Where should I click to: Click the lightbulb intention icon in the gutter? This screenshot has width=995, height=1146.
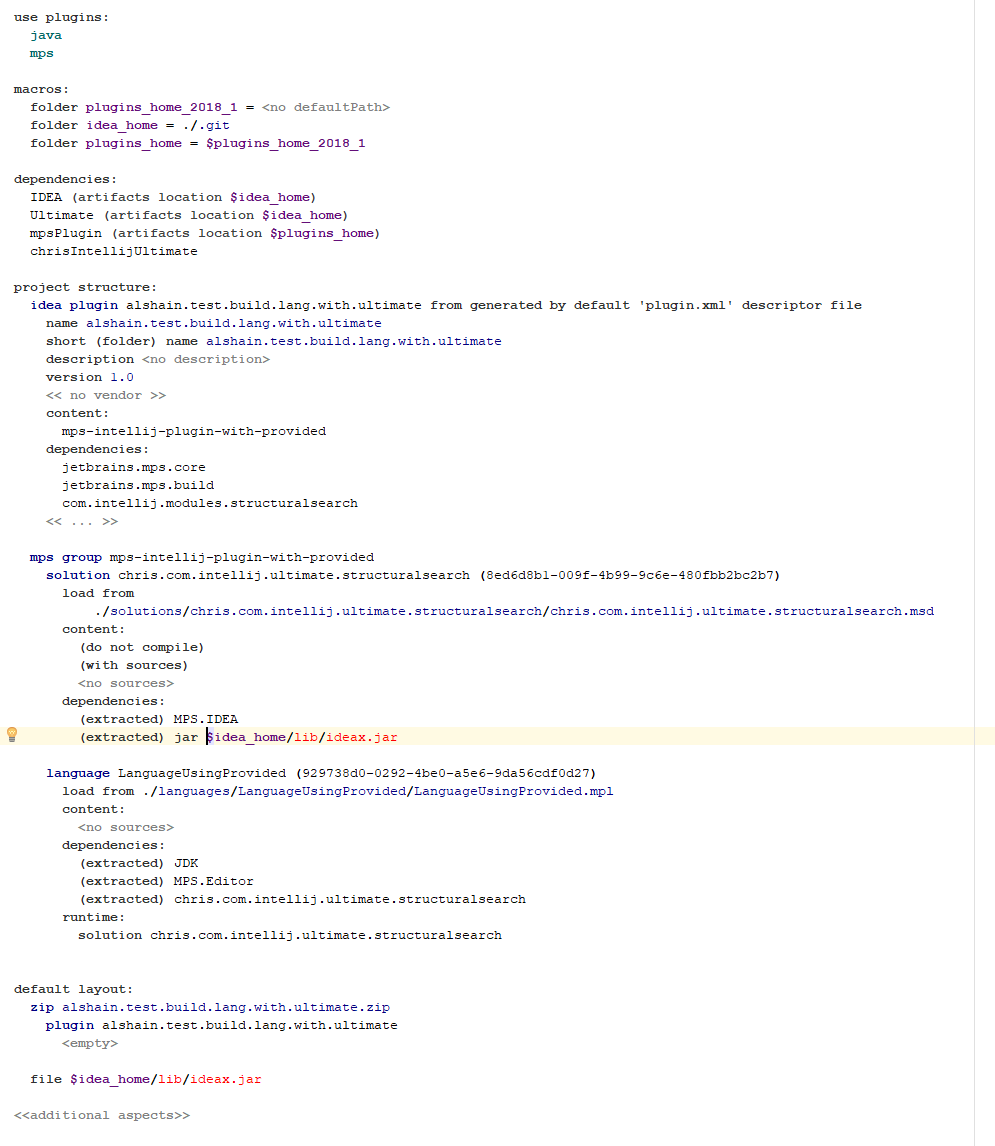coord(12,735)
